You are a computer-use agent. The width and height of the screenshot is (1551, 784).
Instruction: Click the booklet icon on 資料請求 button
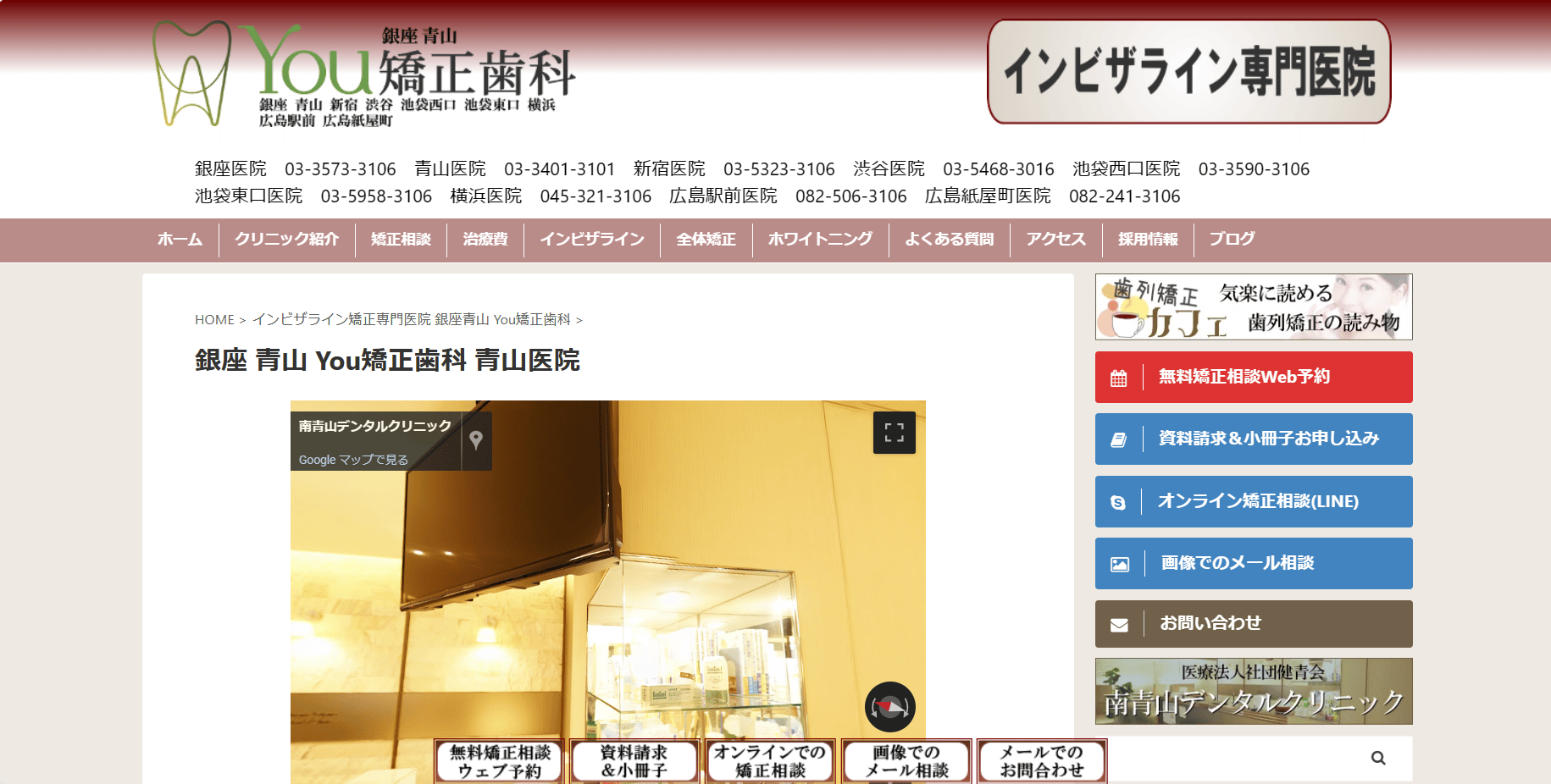click(x=1119, y=439)
